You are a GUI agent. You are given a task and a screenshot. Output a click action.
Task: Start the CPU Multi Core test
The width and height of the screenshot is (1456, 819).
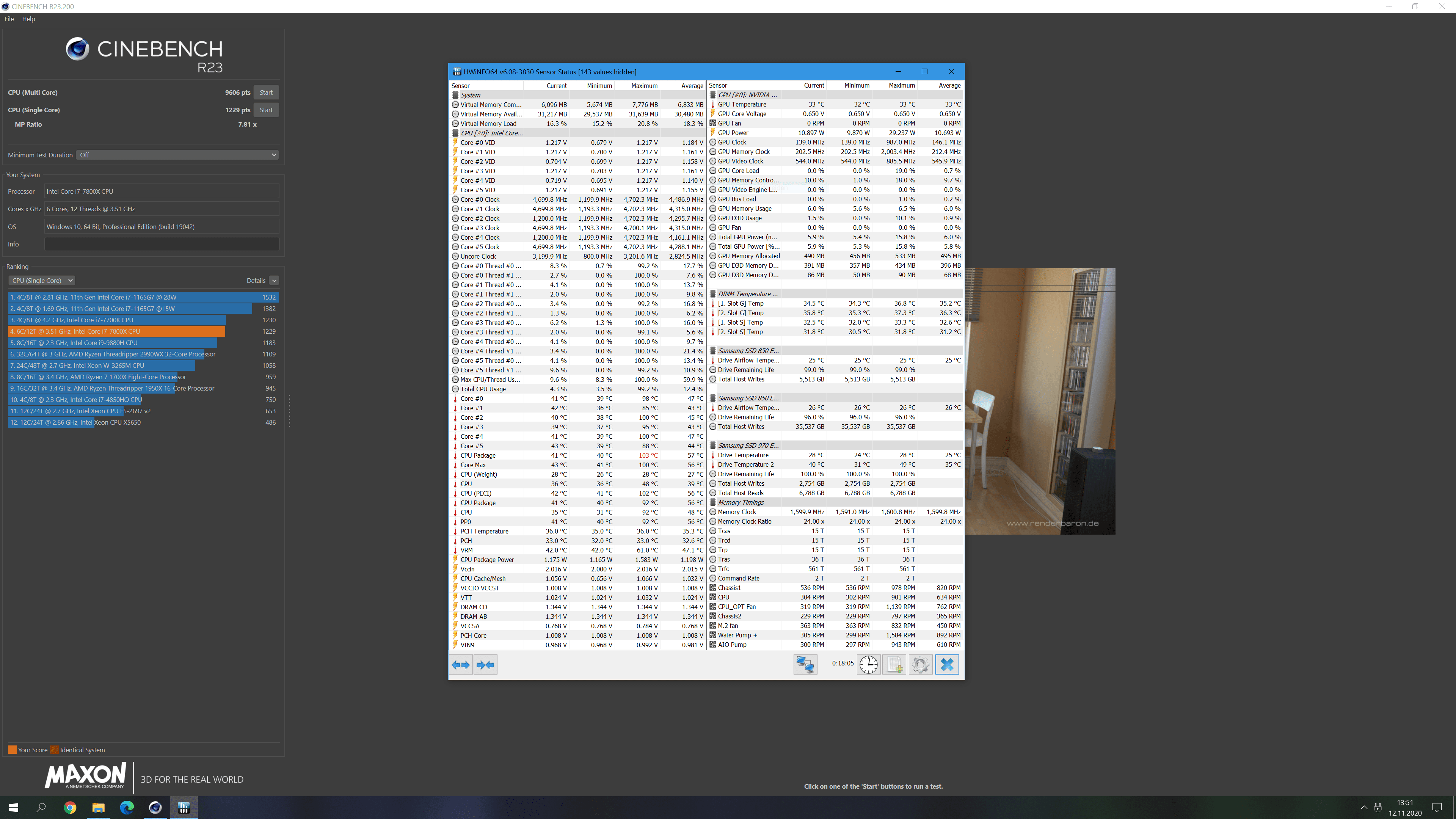(266, 93)
